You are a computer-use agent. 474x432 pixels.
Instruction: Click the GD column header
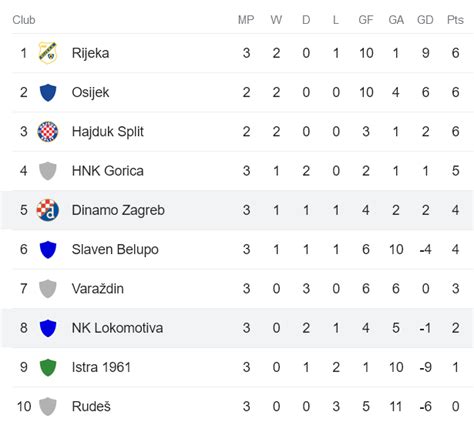pos(425,20)
